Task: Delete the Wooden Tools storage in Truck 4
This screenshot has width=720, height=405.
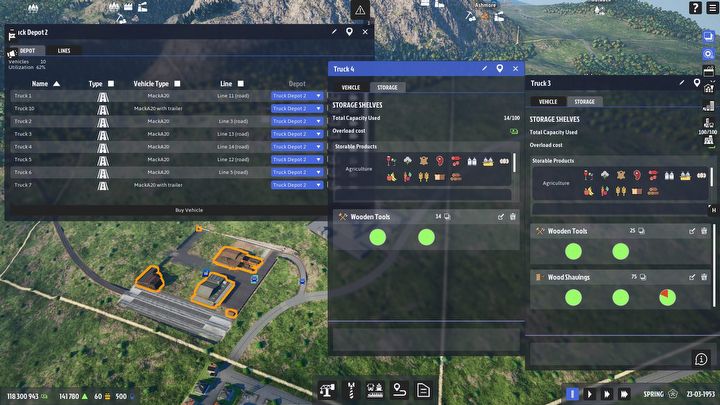Action: [x=513, y=216]
